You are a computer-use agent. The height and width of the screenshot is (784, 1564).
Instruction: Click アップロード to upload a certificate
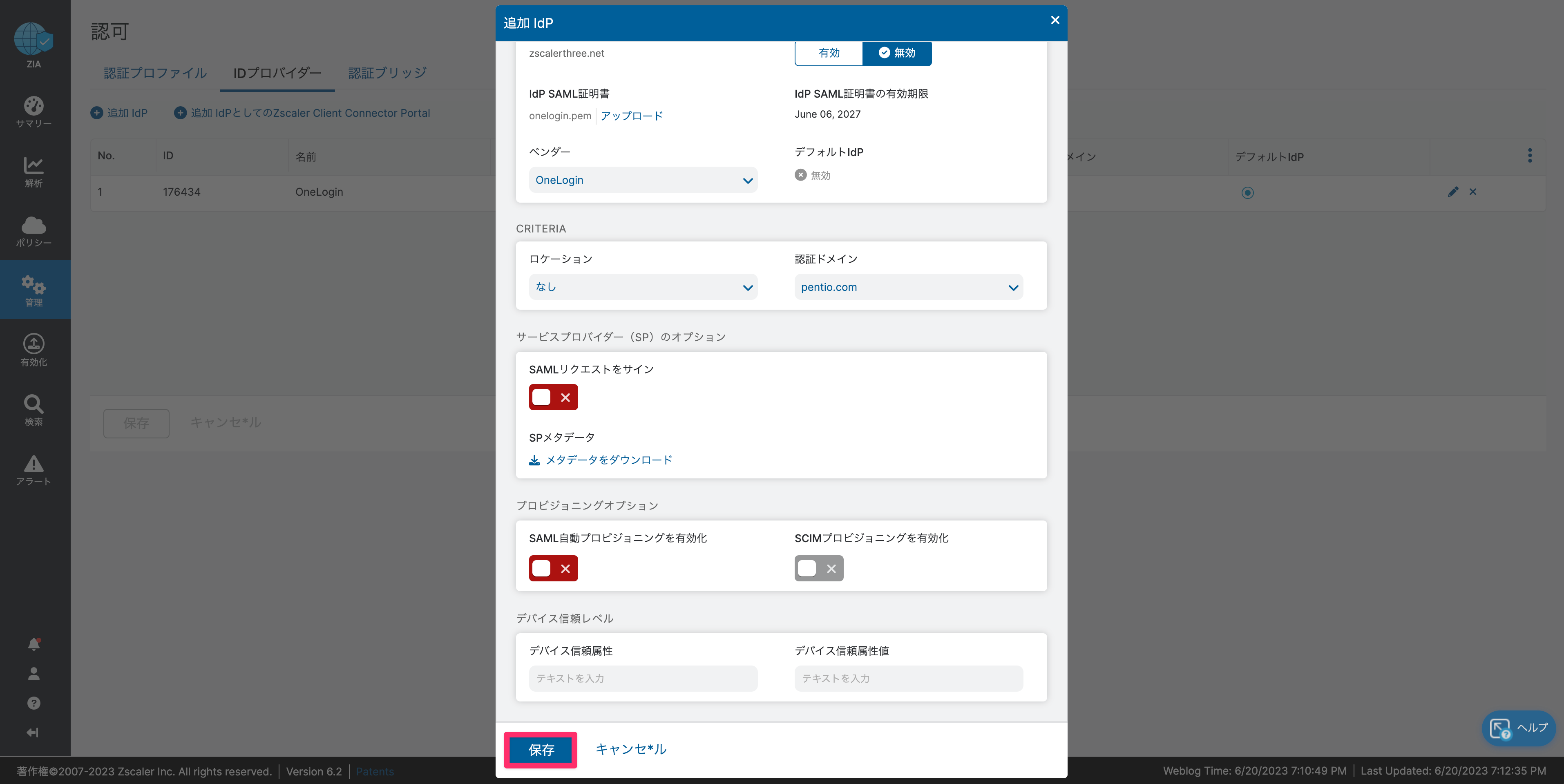[x=631, y=115]
